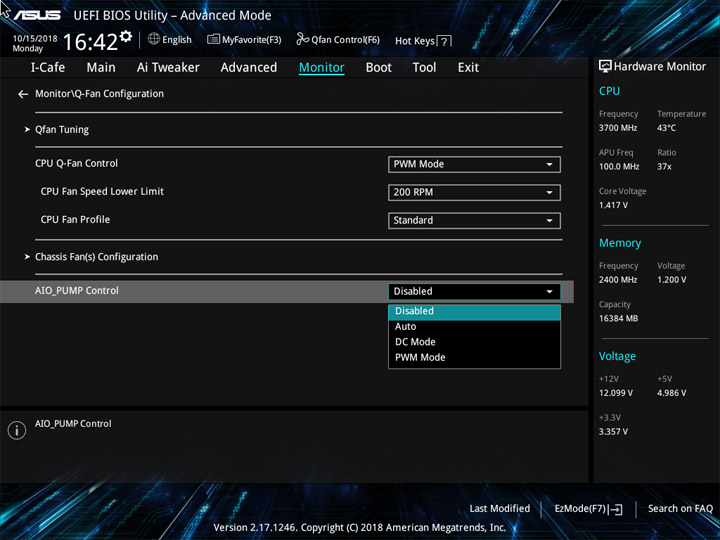Click the back arrow beside Monitor\Q-Fan Configuration
Image resolution: width=720 pixels, height=540 pixels.
[22, 94]
